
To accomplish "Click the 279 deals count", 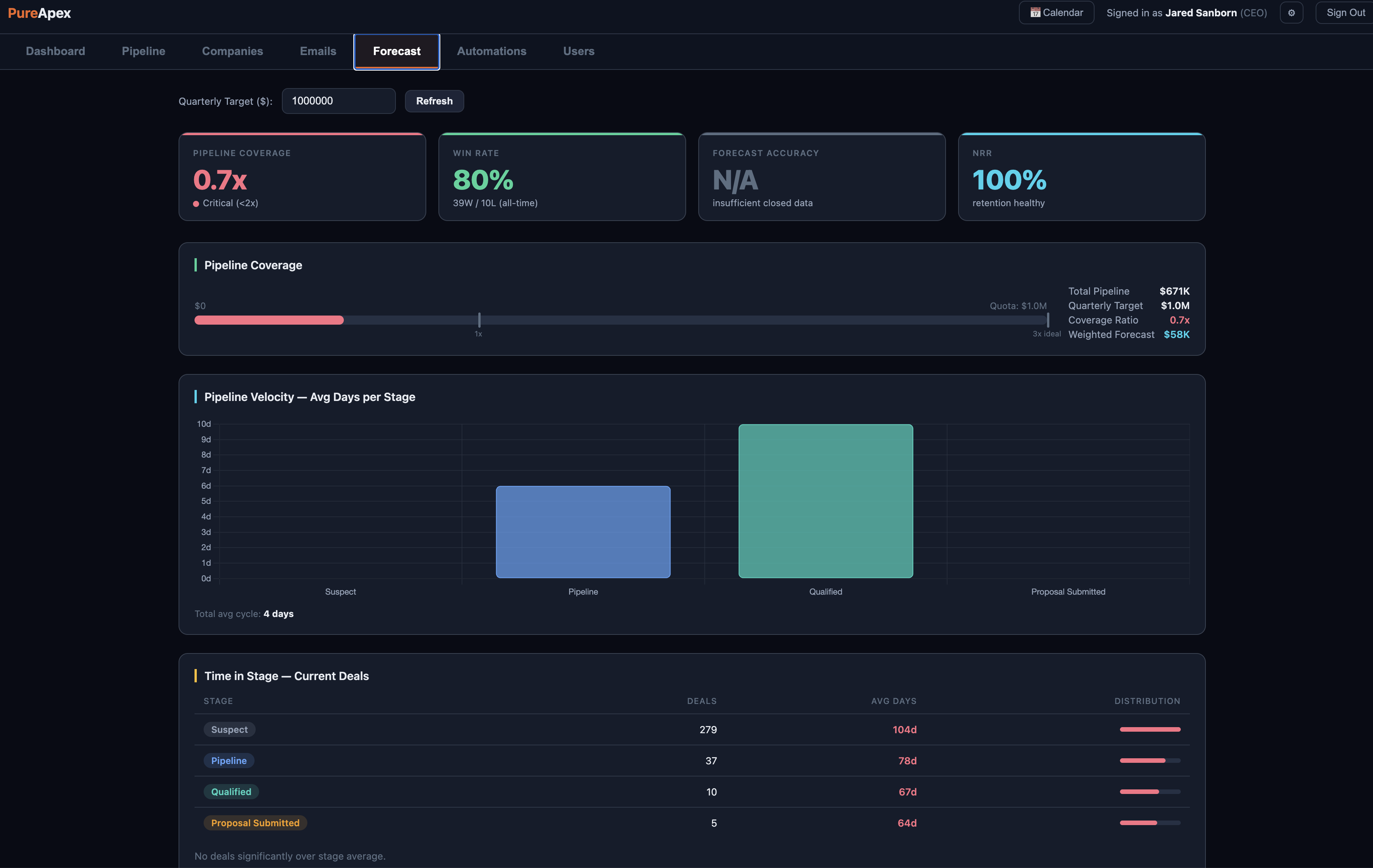I will (708, 729).
